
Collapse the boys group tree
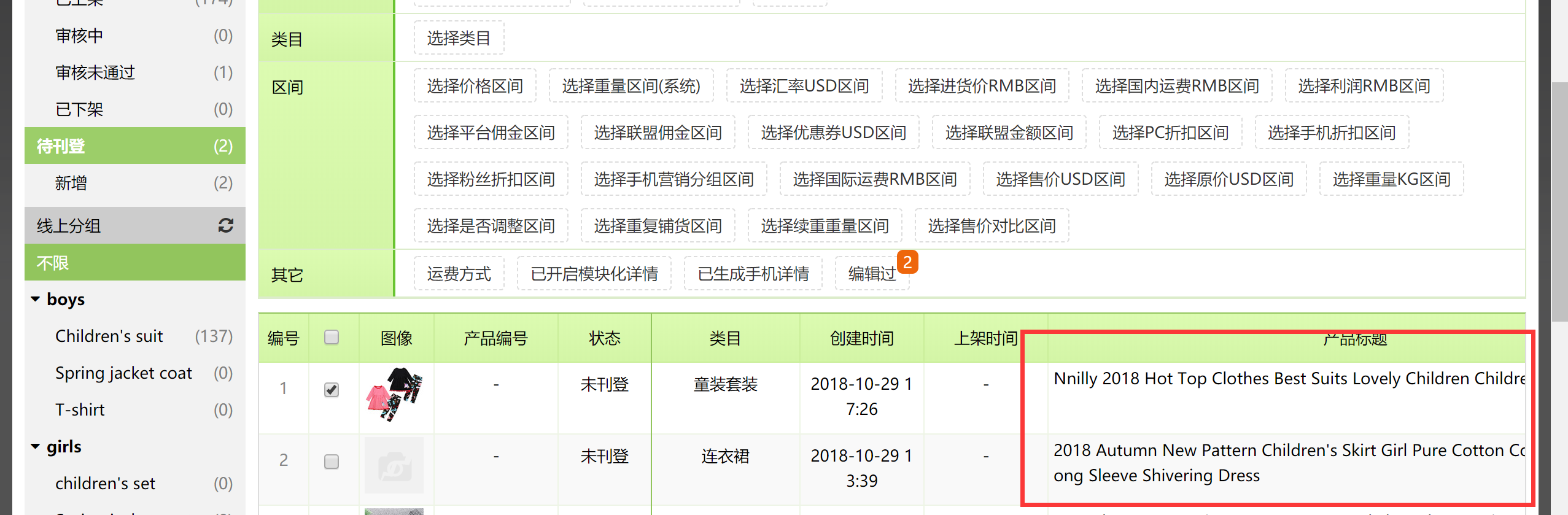[x=36, y=299]
